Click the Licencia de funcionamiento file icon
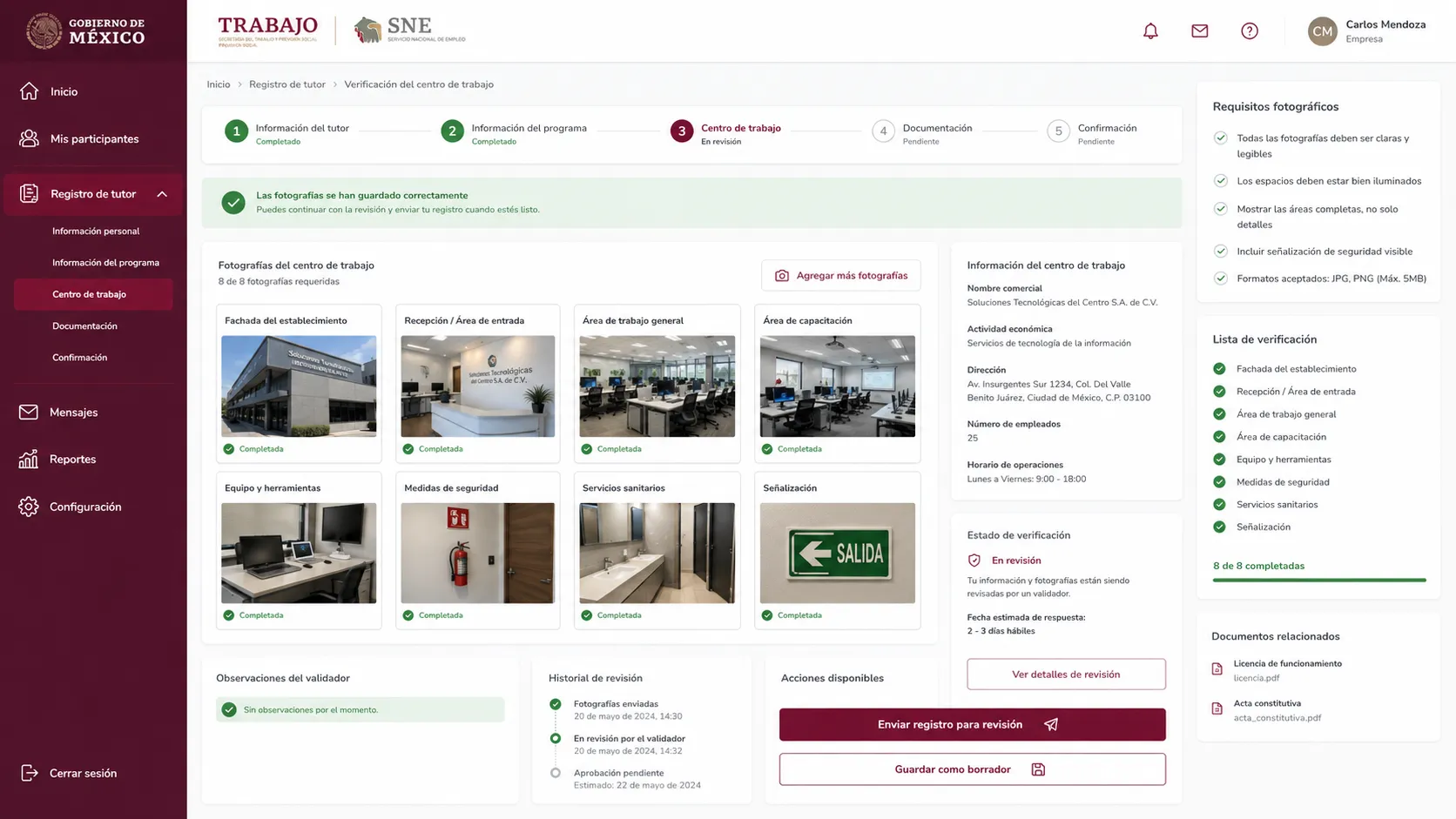This screenshot has width=1456, height=819. click(1217, 669)
